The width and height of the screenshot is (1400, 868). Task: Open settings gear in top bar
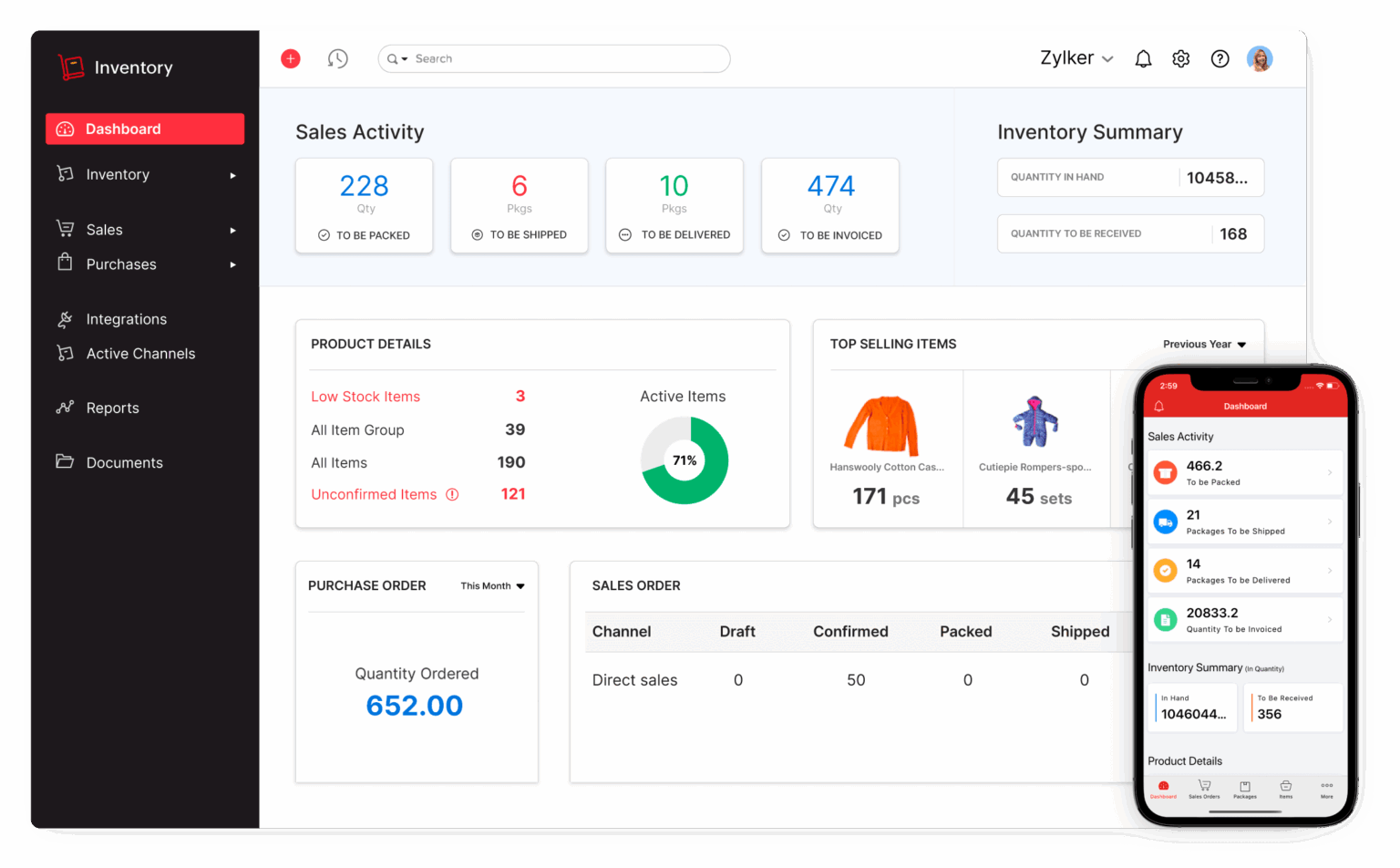(1181, 58)
